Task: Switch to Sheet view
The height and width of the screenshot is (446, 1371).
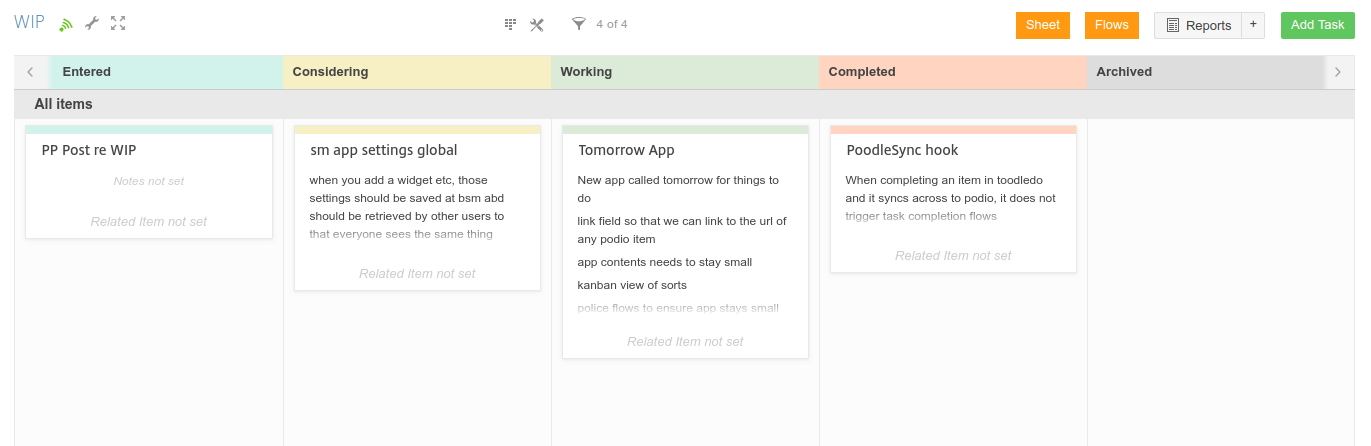Action: pos(1043,25)
